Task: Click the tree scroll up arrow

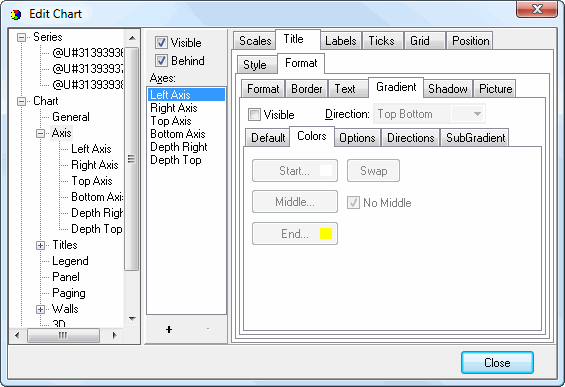Action: 132,38
